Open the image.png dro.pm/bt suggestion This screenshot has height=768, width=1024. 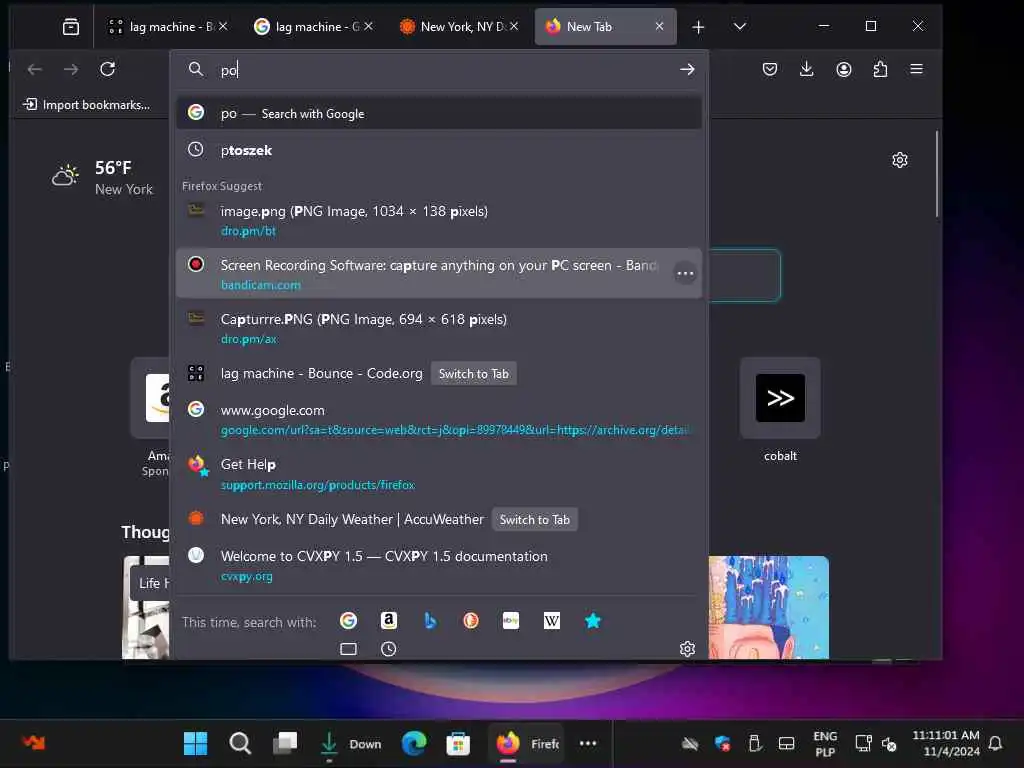coord(439,220)
